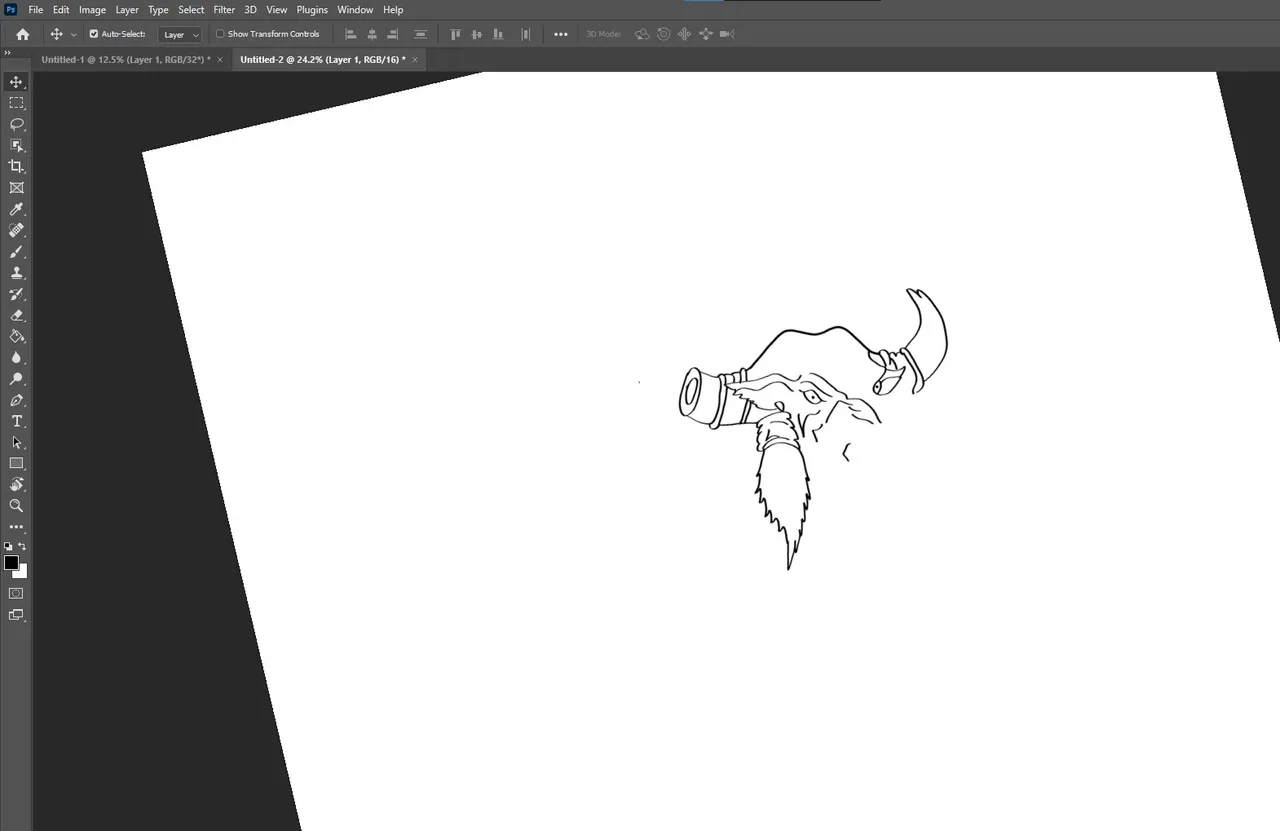Select the Clone Stamp tool

coord(16,272)
